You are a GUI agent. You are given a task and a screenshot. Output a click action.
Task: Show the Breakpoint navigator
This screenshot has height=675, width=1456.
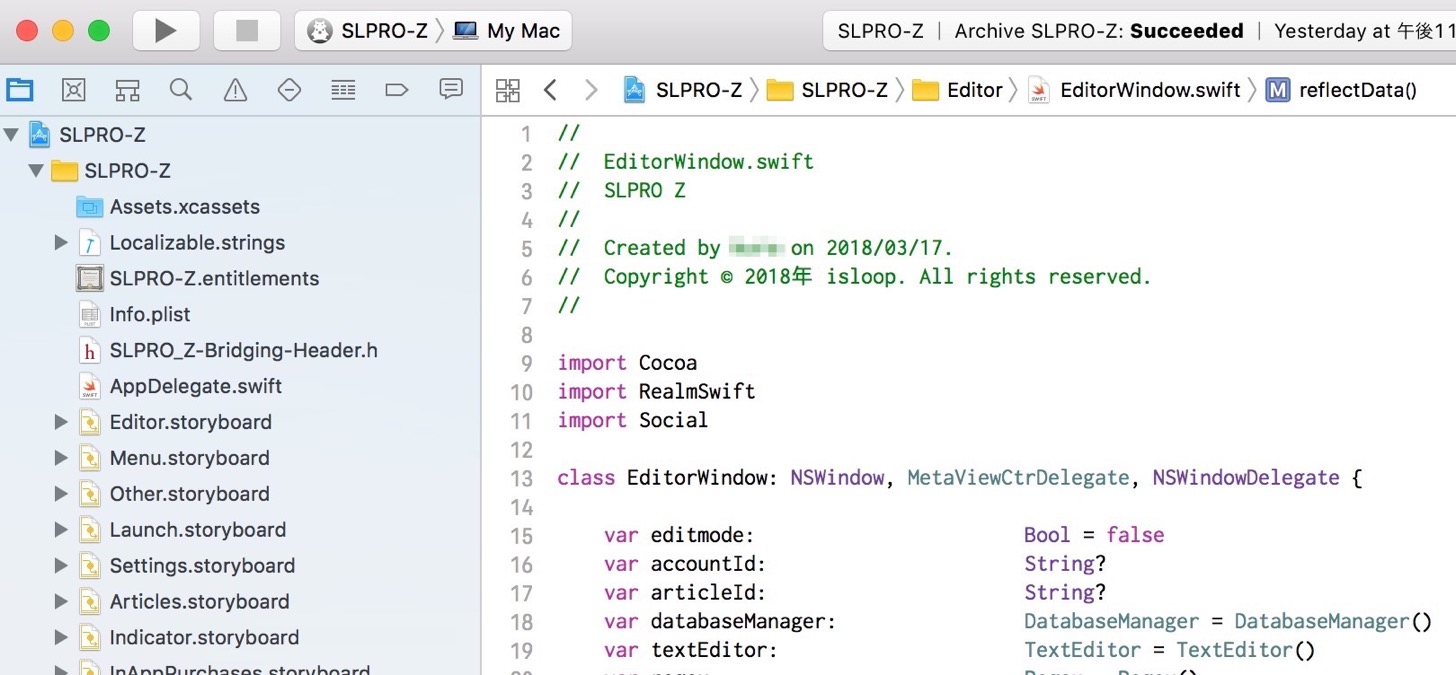point(397,90)
